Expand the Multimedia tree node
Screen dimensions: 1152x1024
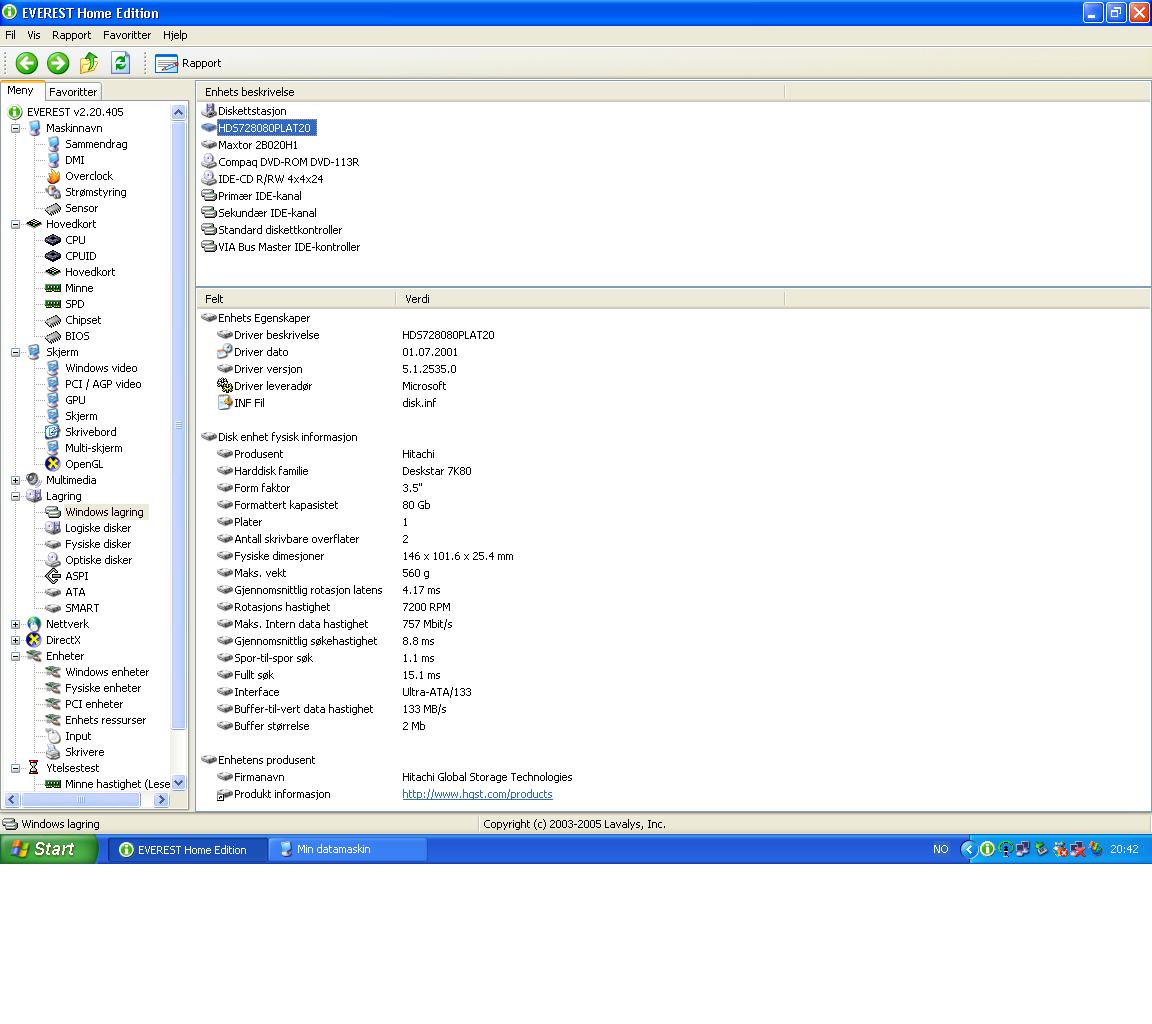15,480
